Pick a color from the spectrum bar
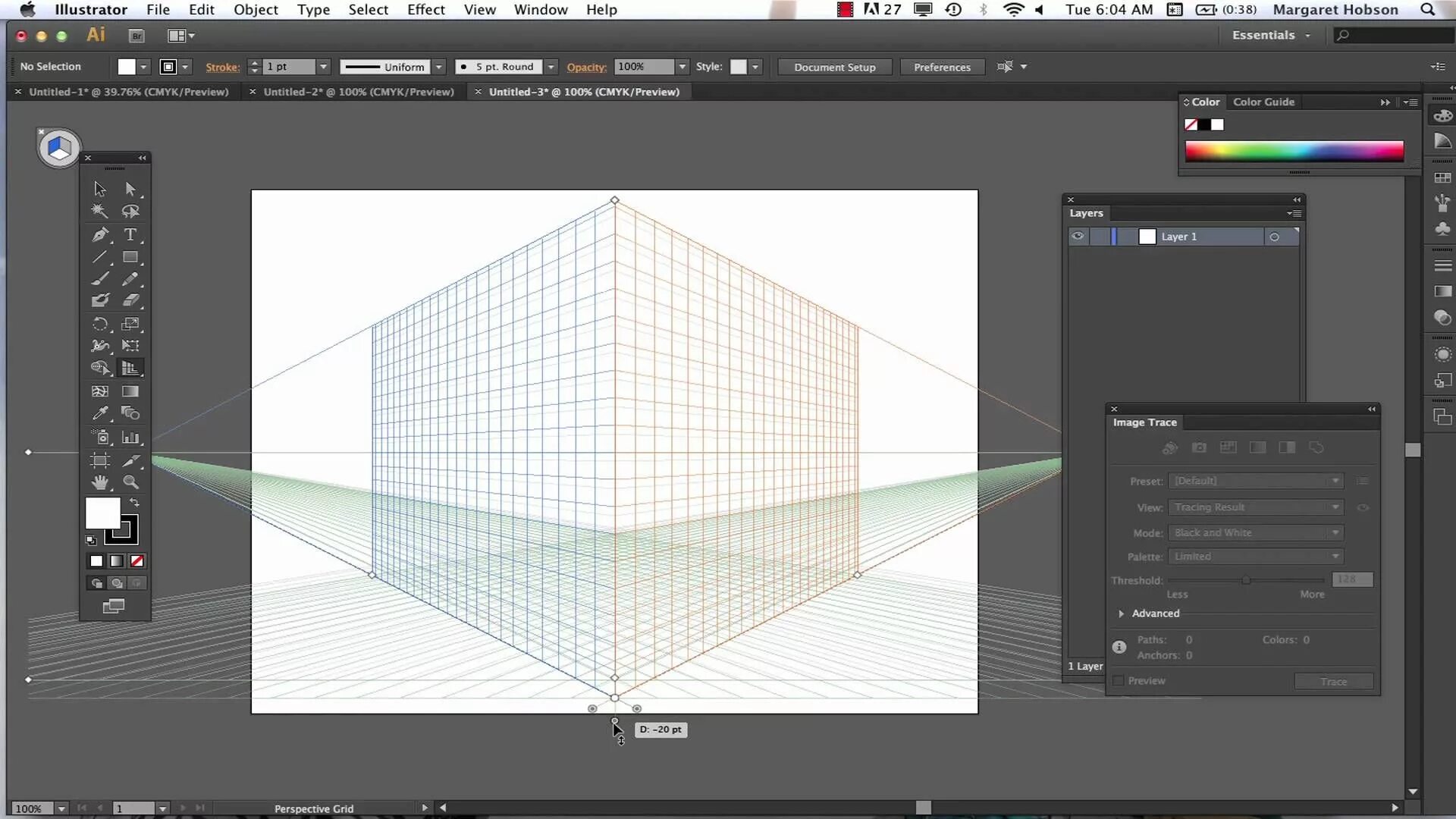 (x=1294, y=150)
